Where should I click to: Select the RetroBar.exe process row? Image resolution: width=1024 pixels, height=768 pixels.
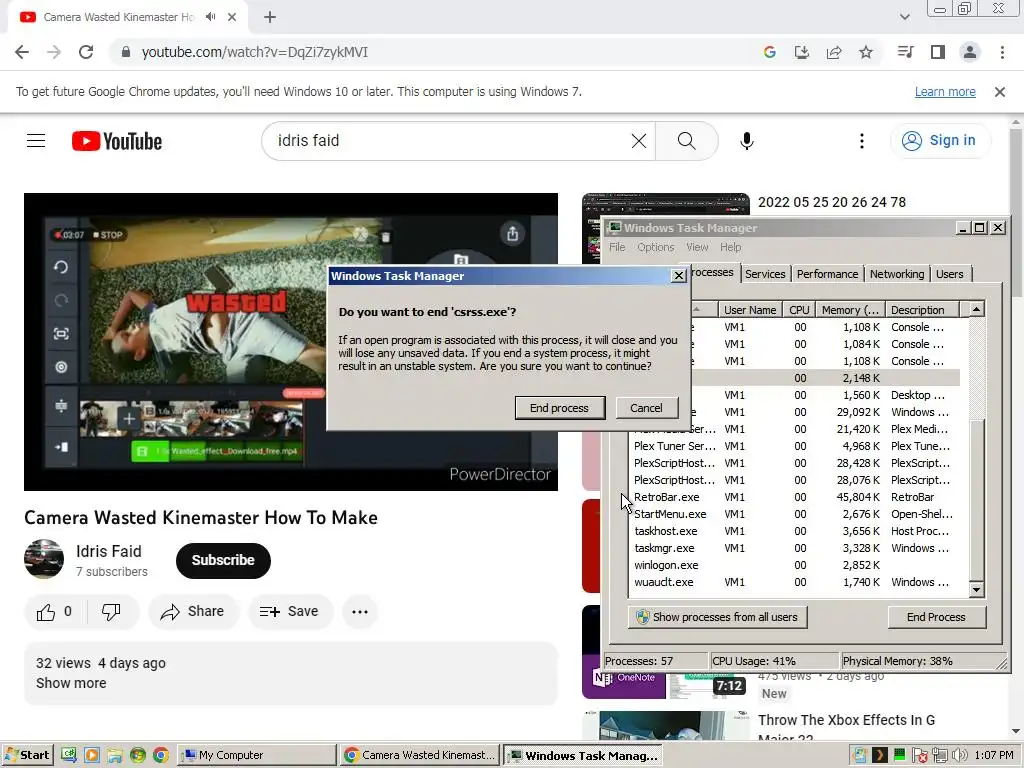794,497
